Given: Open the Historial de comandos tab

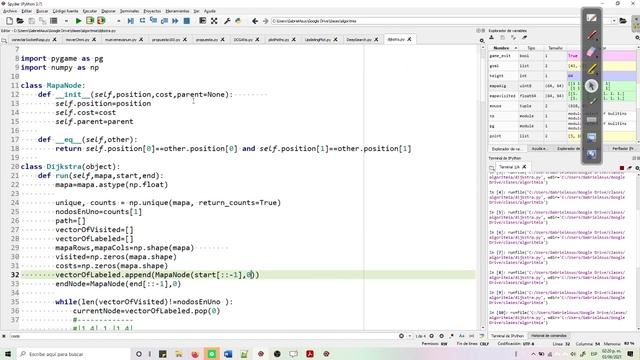Looking at the screenshot, I should pos(549,336).
